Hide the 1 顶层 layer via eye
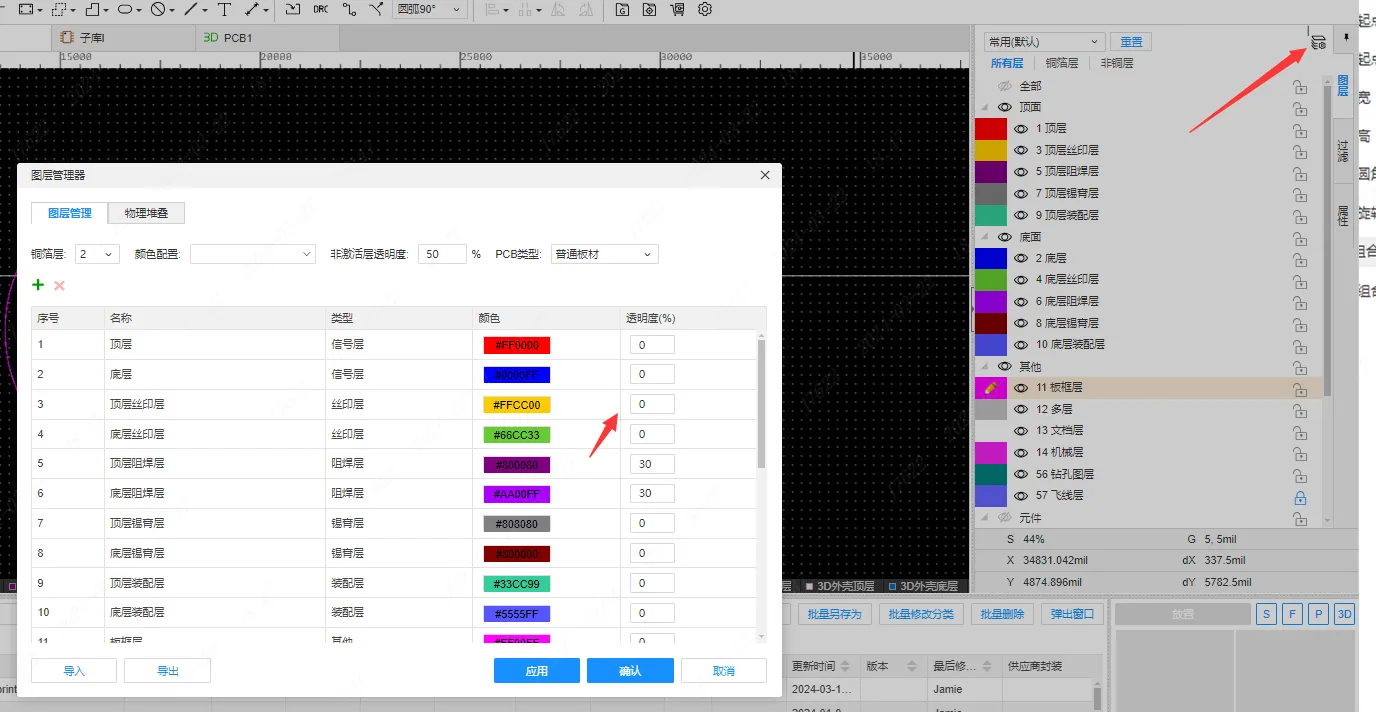The width and height of the screenshot is (1376, 712). point(1021,129)
